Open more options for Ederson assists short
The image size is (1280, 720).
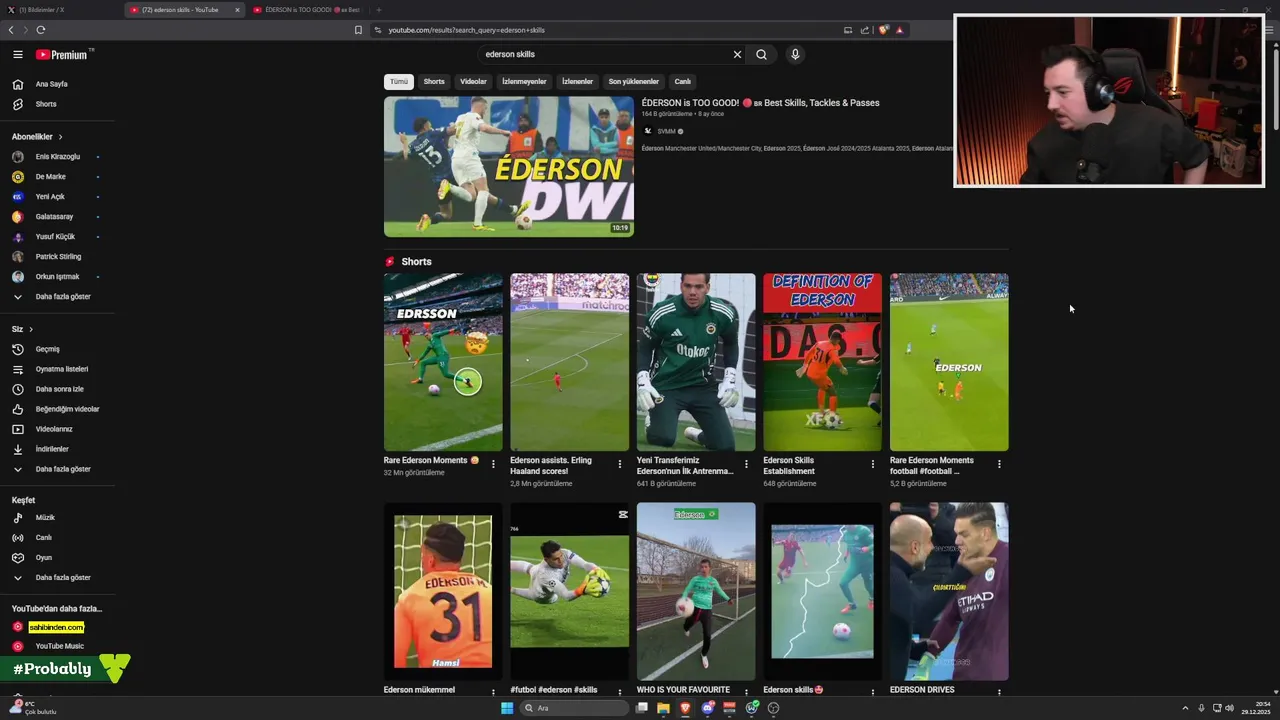pos(619,464)
